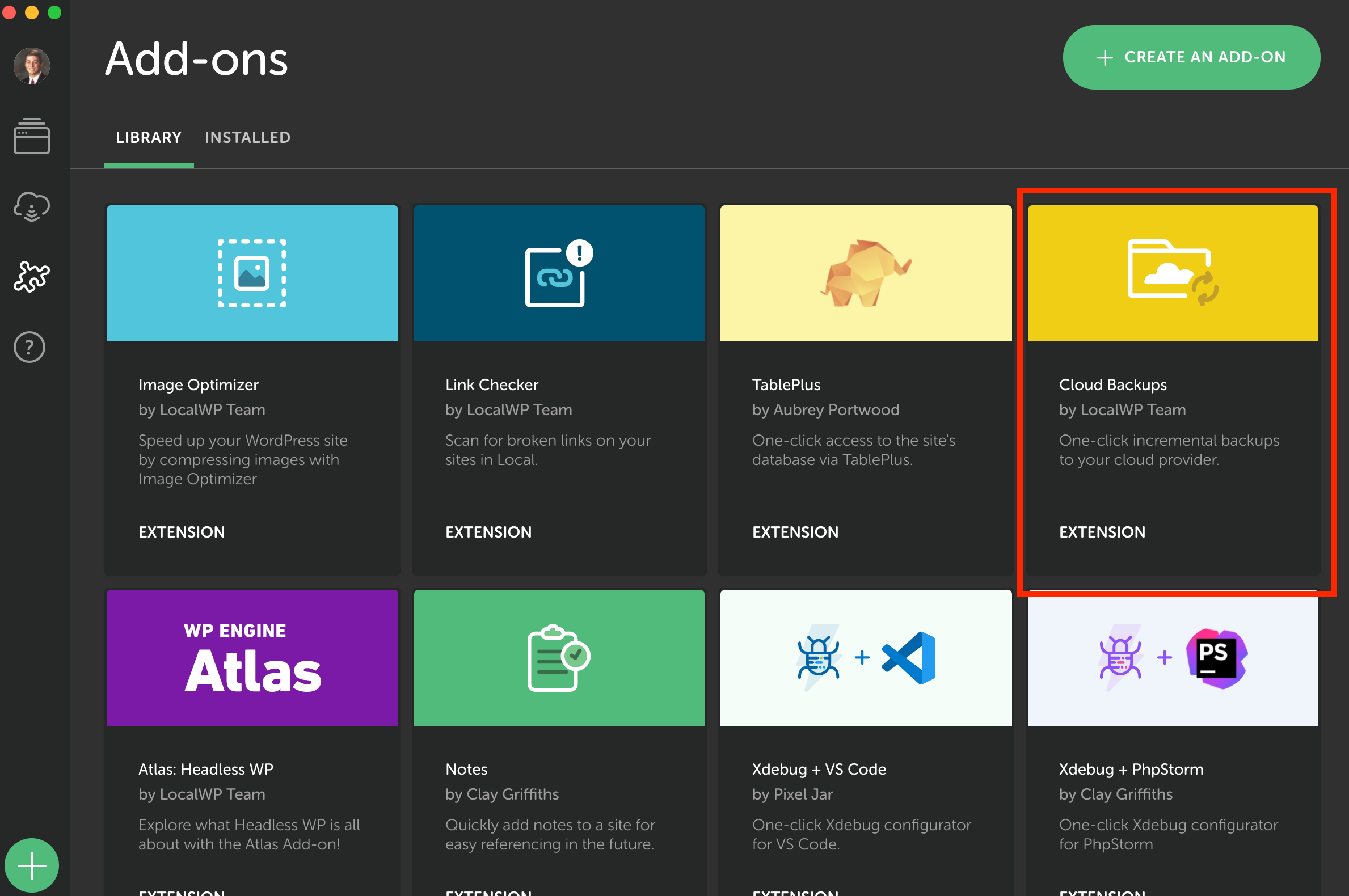This screenshot has height=896, width=1349.
Task: Minimize the window with yellow button
Action: tap(31, 12)
